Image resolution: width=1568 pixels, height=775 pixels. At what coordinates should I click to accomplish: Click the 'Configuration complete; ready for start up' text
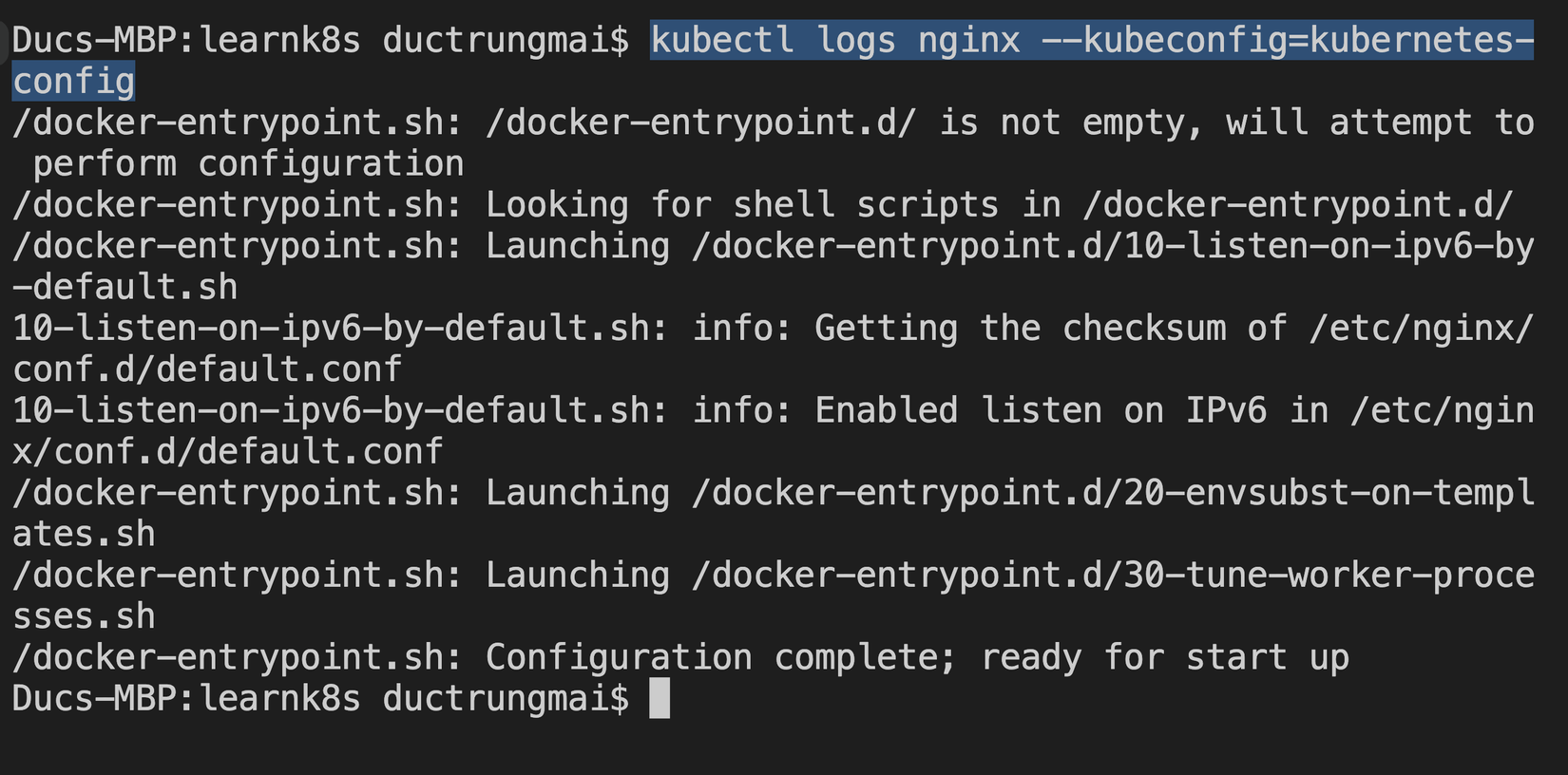[x=917, y=658]
